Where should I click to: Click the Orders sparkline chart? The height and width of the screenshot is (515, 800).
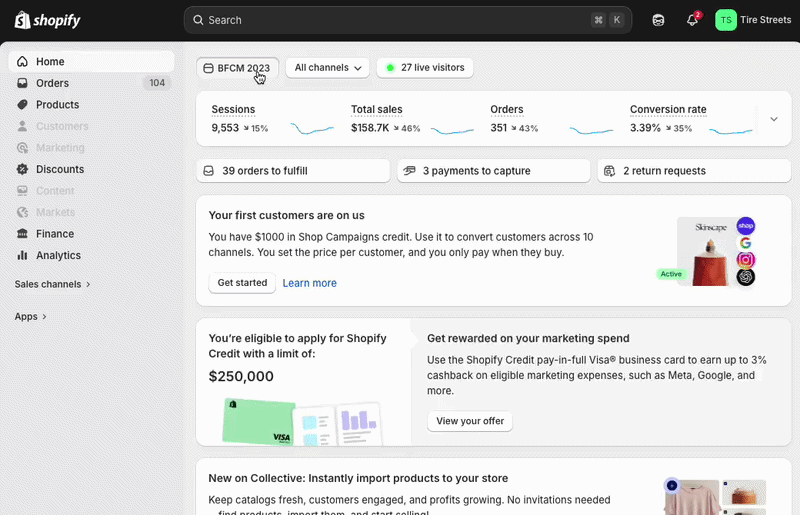(x=592, y=131)
